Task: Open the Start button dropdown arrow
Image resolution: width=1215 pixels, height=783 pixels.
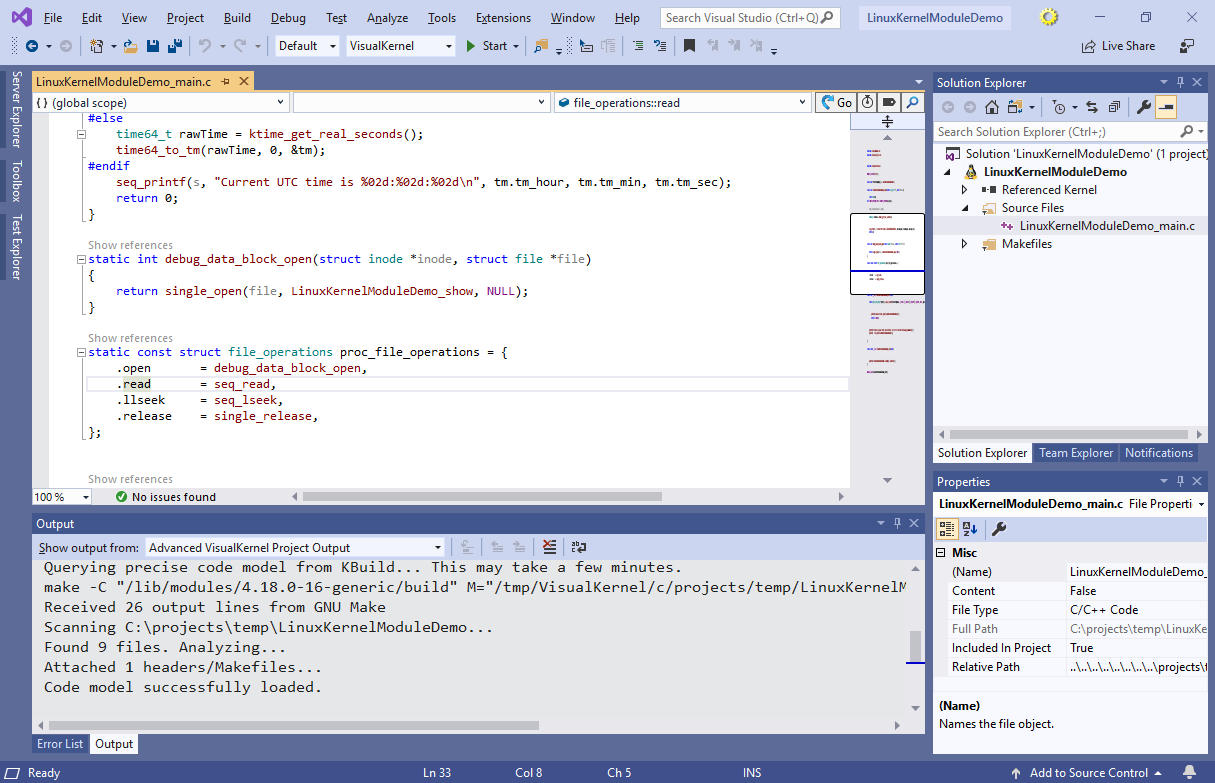Action: 516,46
